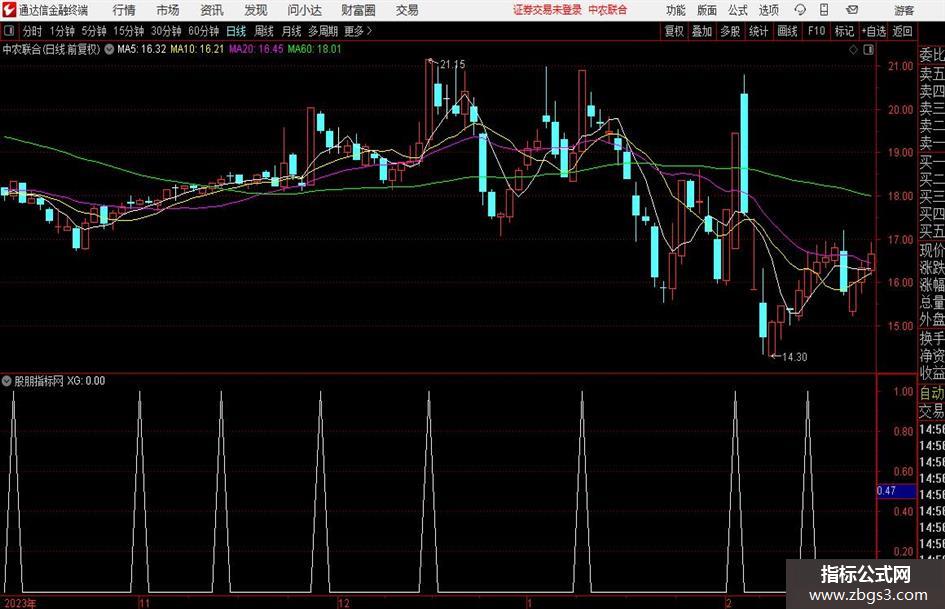Screen dimensions: 945x609
Task: Click the 股朋指标网 XG: 0.00 indicator label
Action: click(60, 381)
